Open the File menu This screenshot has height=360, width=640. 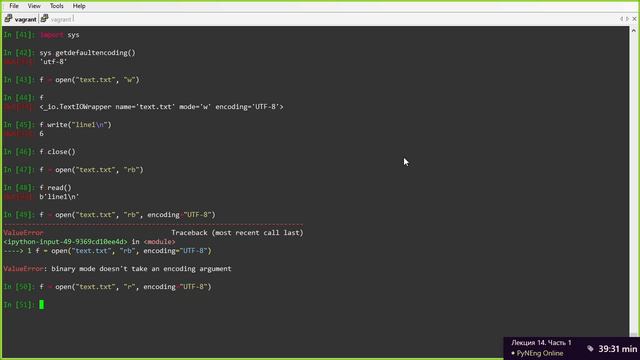(x=14, y=6)
